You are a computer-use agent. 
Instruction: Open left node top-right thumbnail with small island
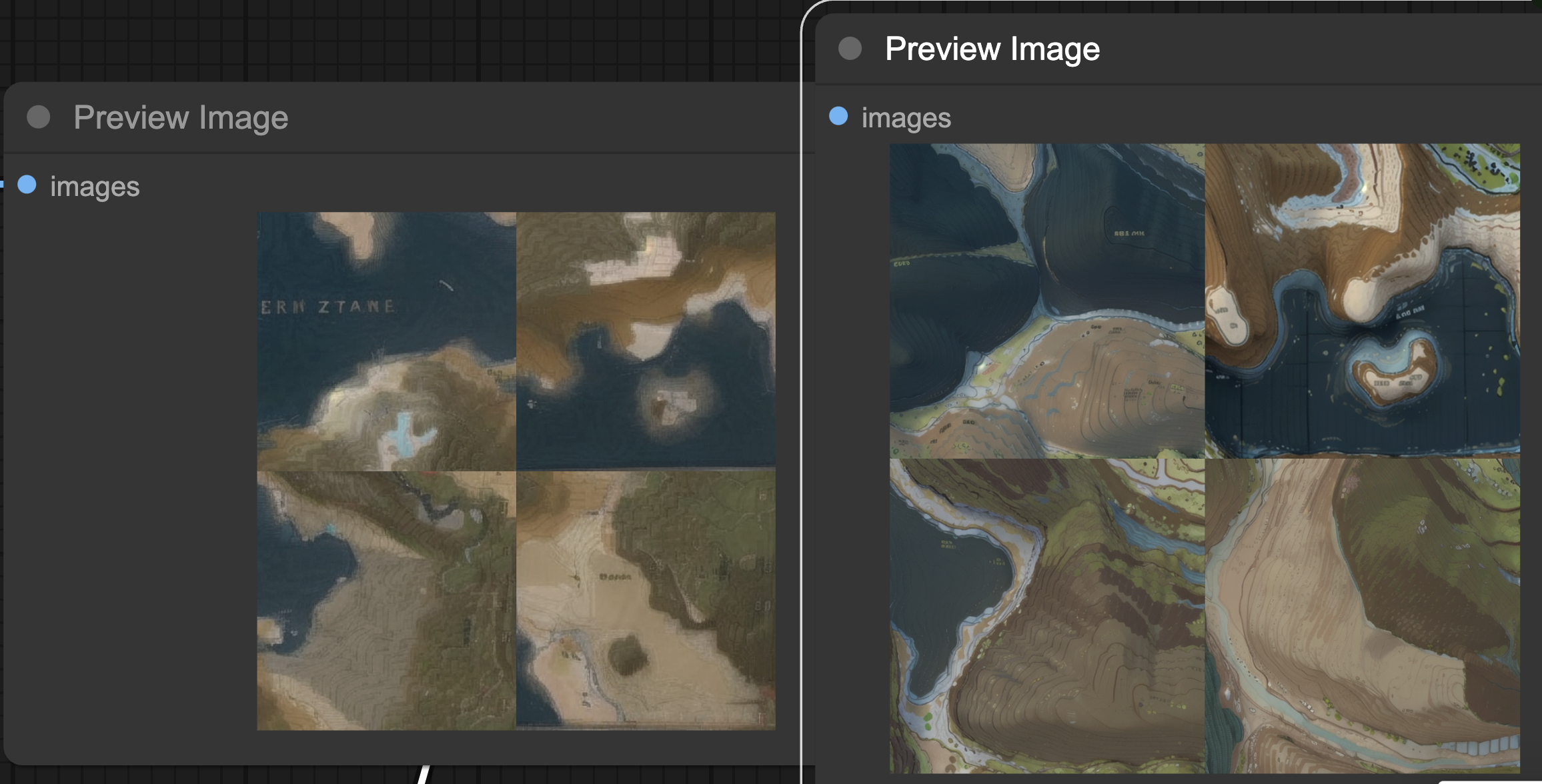pos(646,341)
